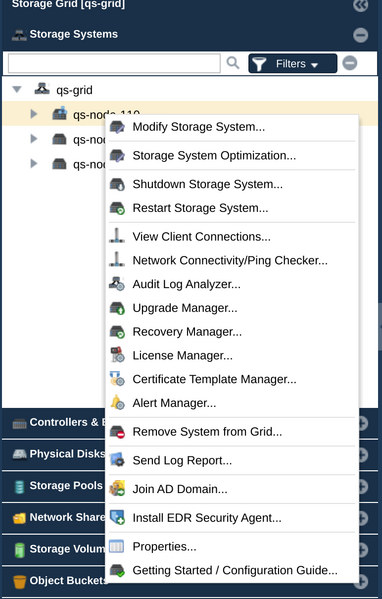Open Network Connectivity/Ping Checker...
The image size is (382, 599).
point(230,261)
